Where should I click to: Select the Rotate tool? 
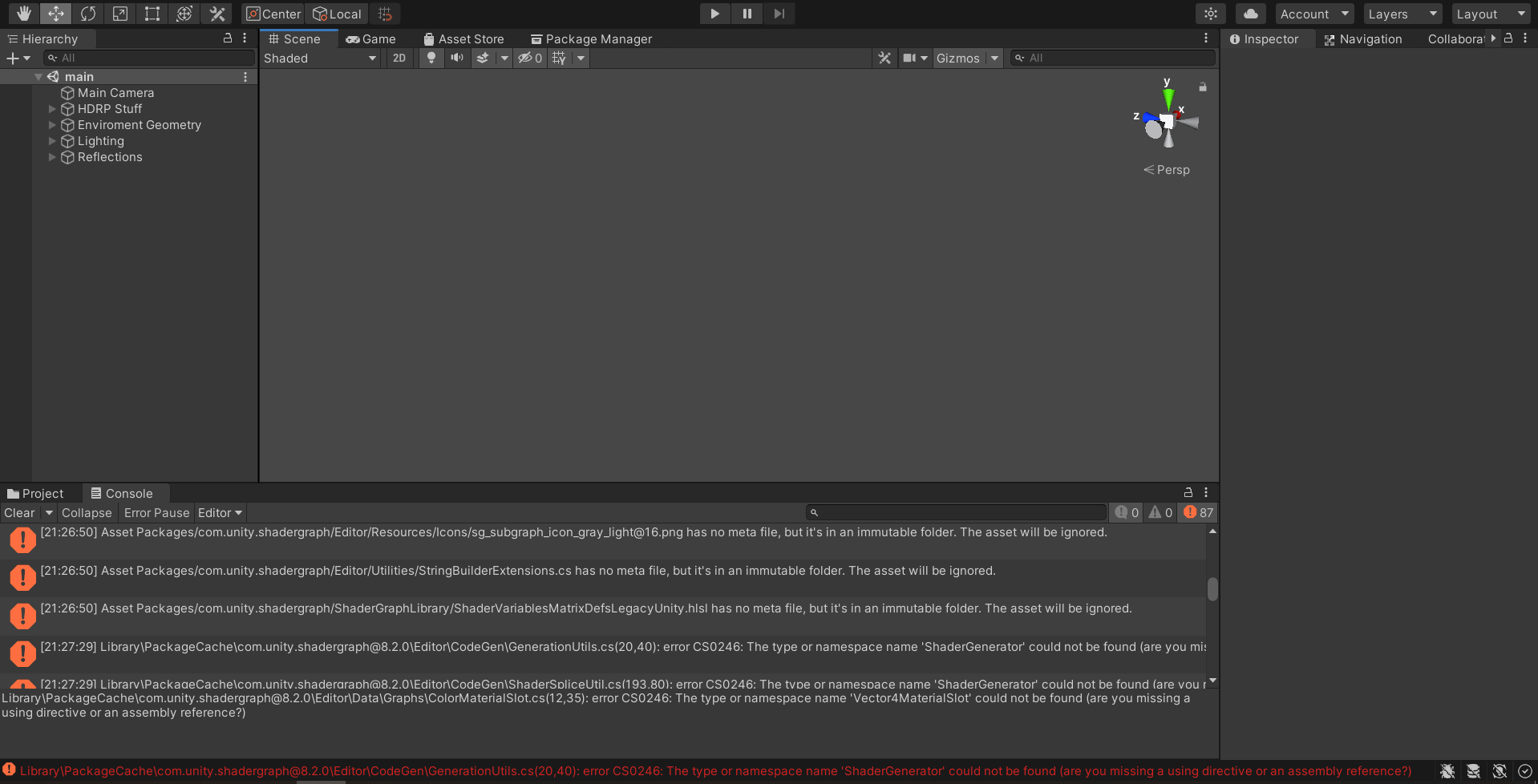[x=88, y=14]
